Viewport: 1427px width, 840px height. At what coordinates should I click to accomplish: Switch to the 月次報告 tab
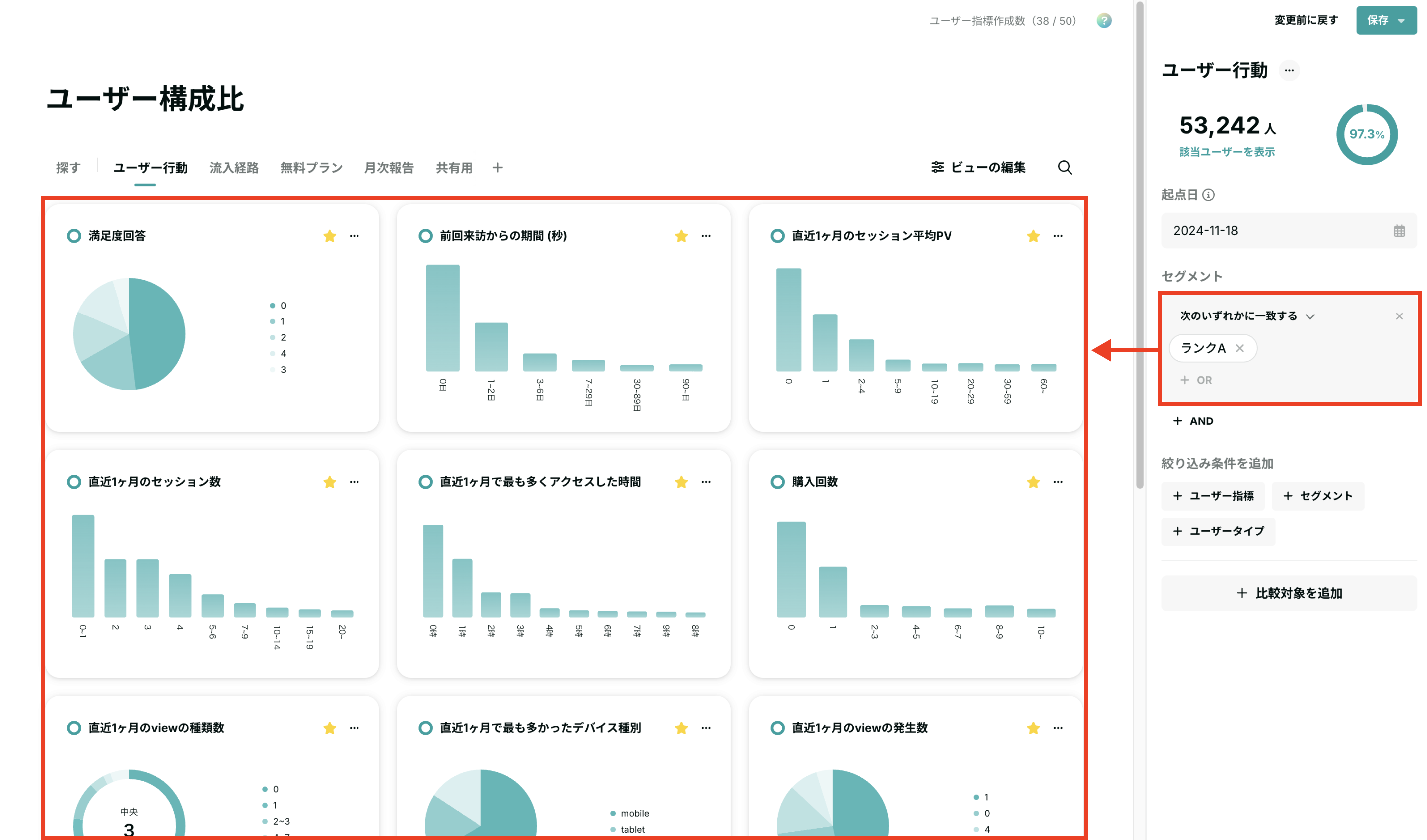pyautogui.click(x=388, y=168)
